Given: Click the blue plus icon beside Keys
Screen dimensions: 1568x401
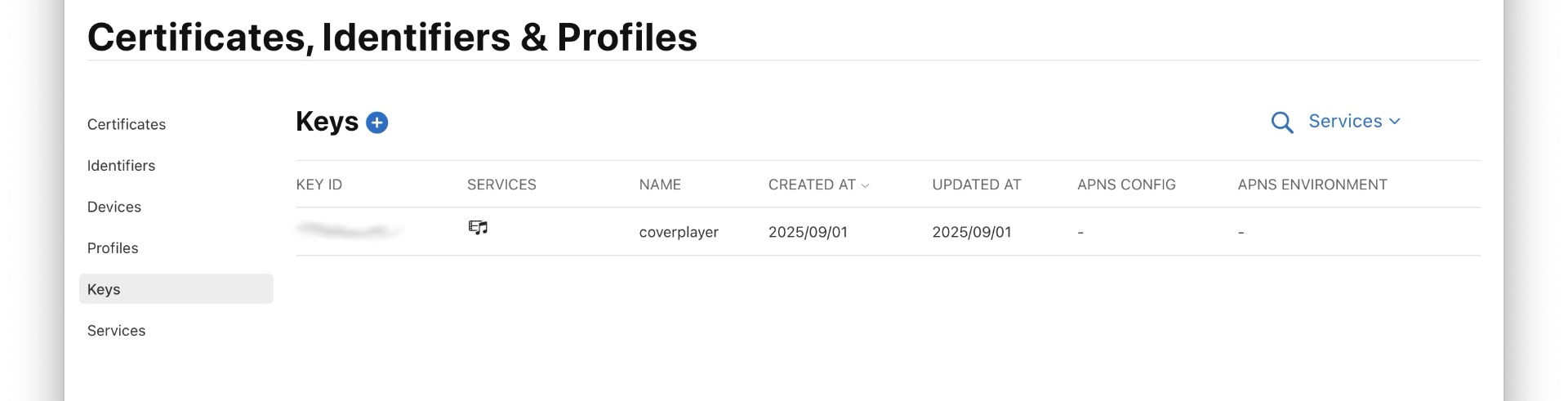Looking at the screenshot, I should [376, 123].
